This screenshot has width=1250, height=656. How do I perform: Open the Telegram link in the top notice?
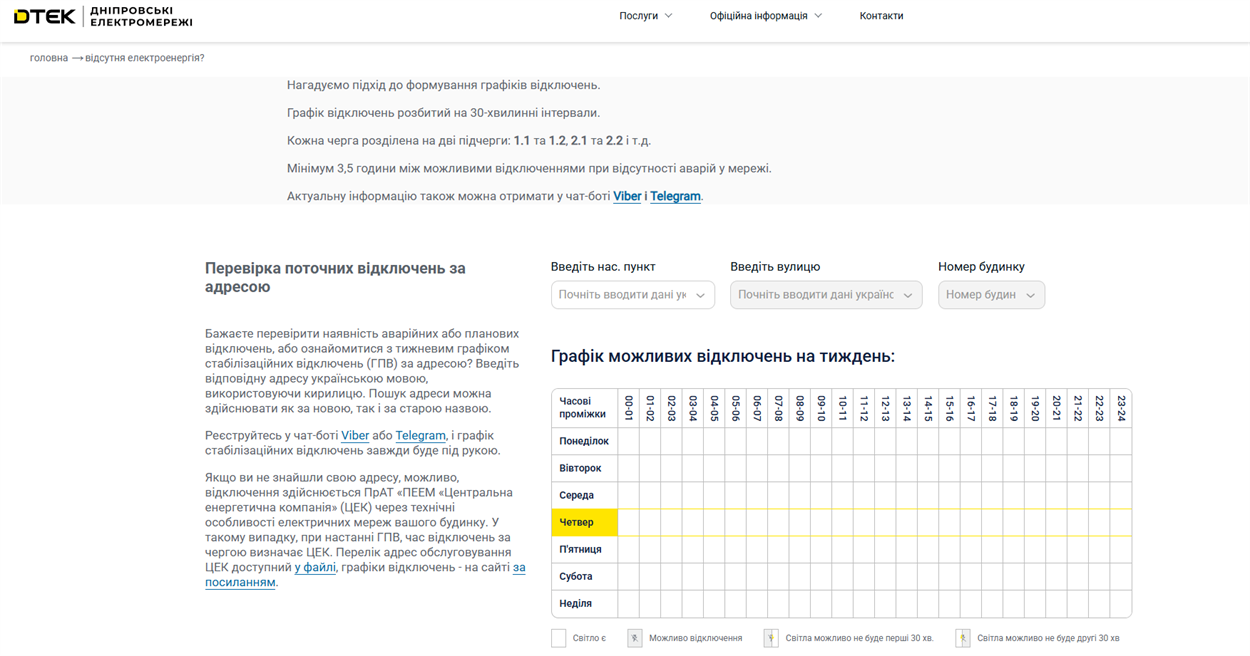(675, 196)
